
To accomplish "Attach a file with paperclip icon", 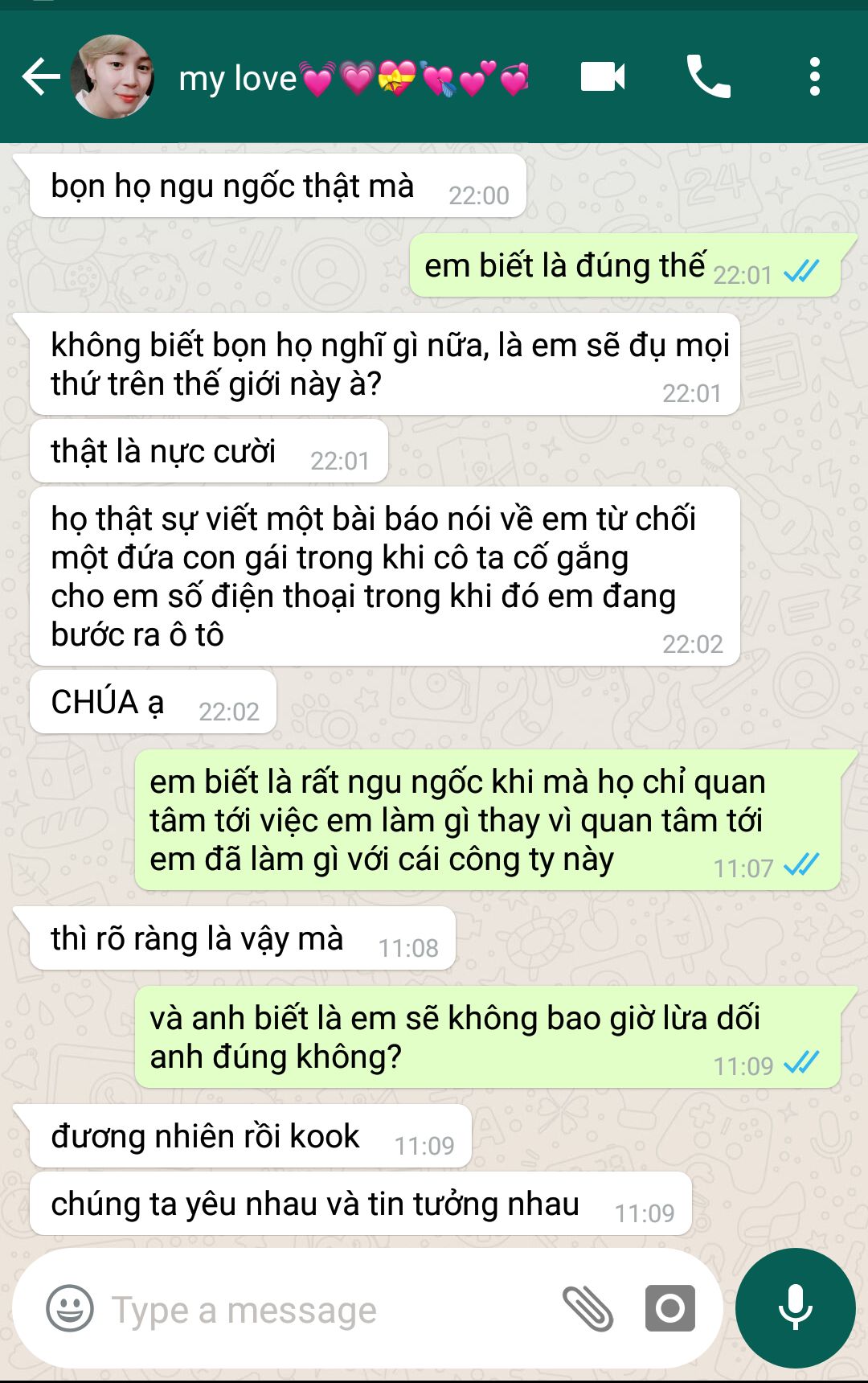I will pyautogui.click(x=588, y=1308).
